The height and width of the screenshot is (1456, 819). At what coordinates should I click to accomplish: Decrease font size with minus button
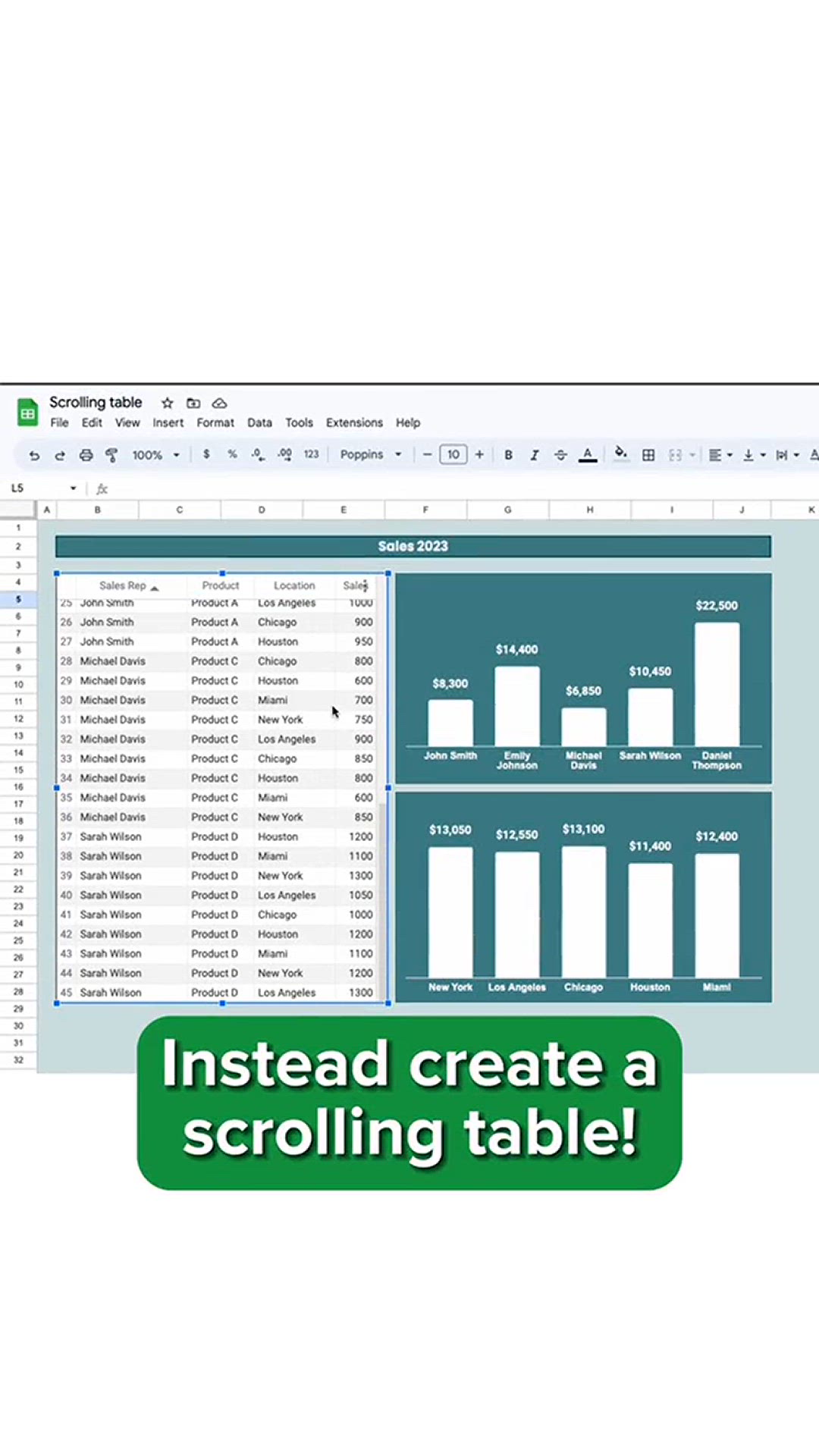[428, 455]
